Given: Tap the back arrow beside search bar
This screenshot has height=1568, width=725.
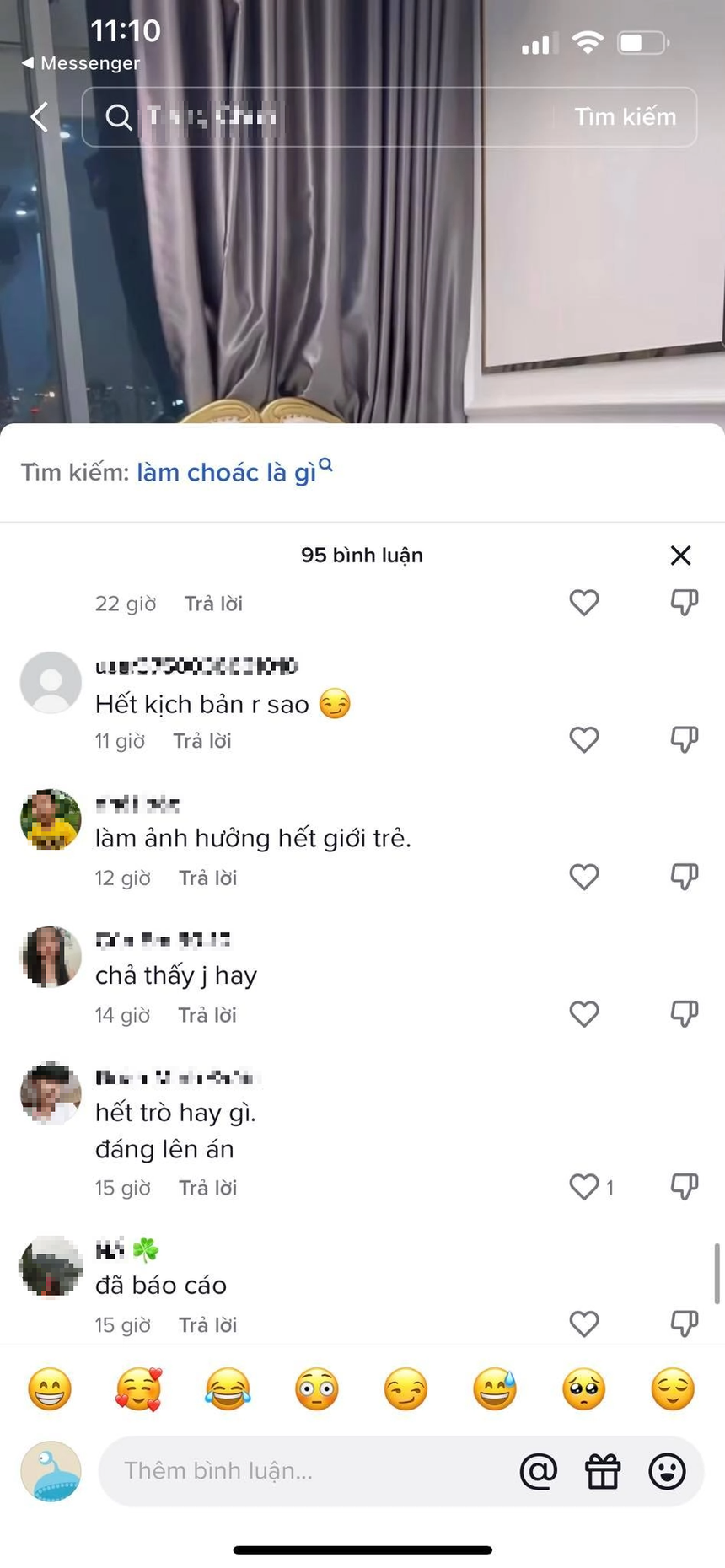Looking at the screenshot, I should [40, 117].
